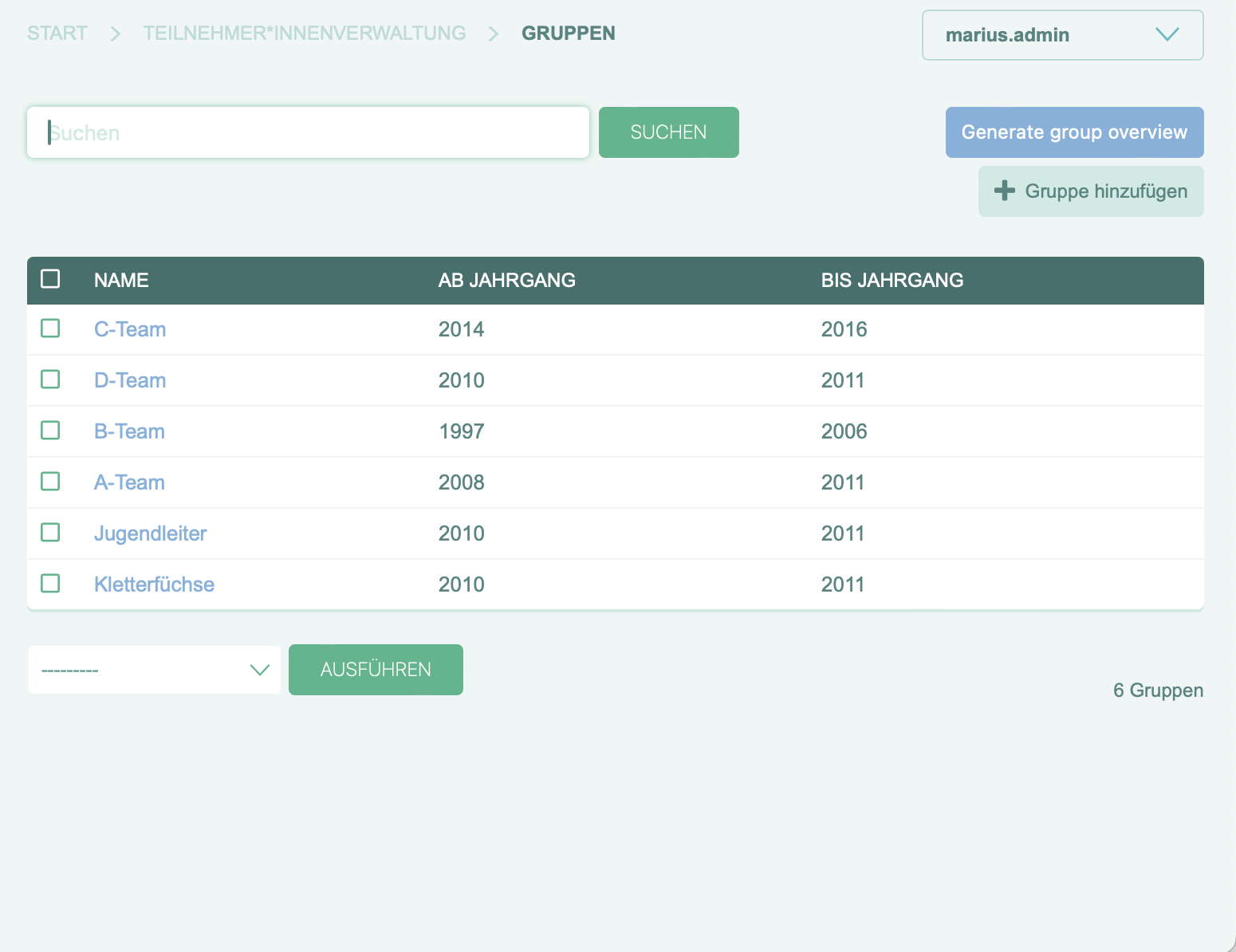Mark the Jugendleiter row checkbox
Viewport: 1236px width, 952px height.
coord(50,533)
